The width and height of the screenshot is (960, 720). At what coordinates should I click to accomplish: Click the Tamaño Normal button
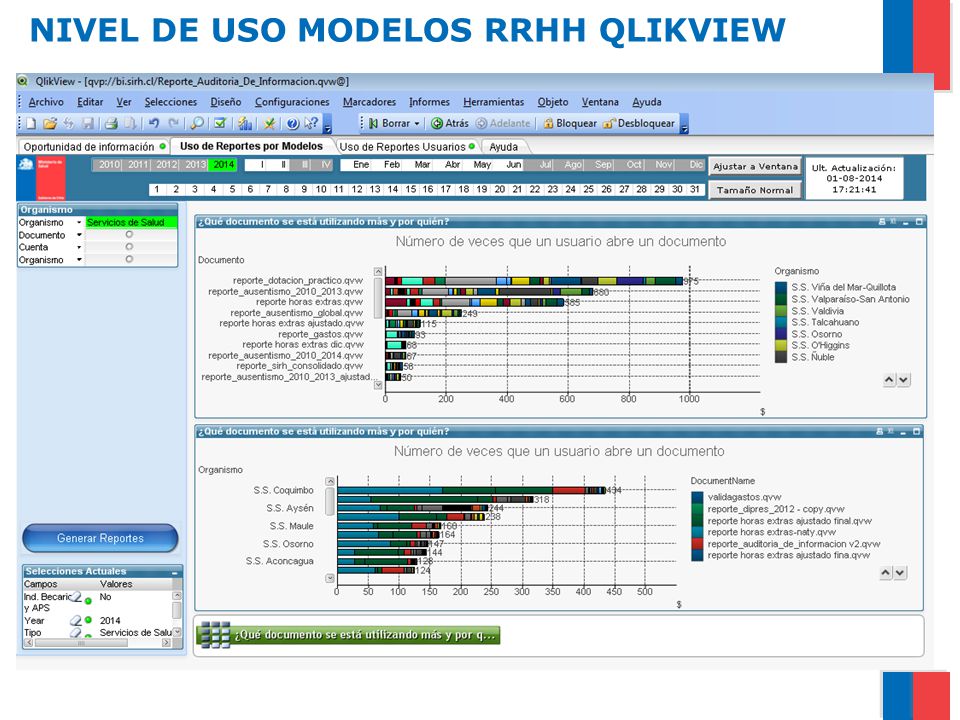click(756, 190)
